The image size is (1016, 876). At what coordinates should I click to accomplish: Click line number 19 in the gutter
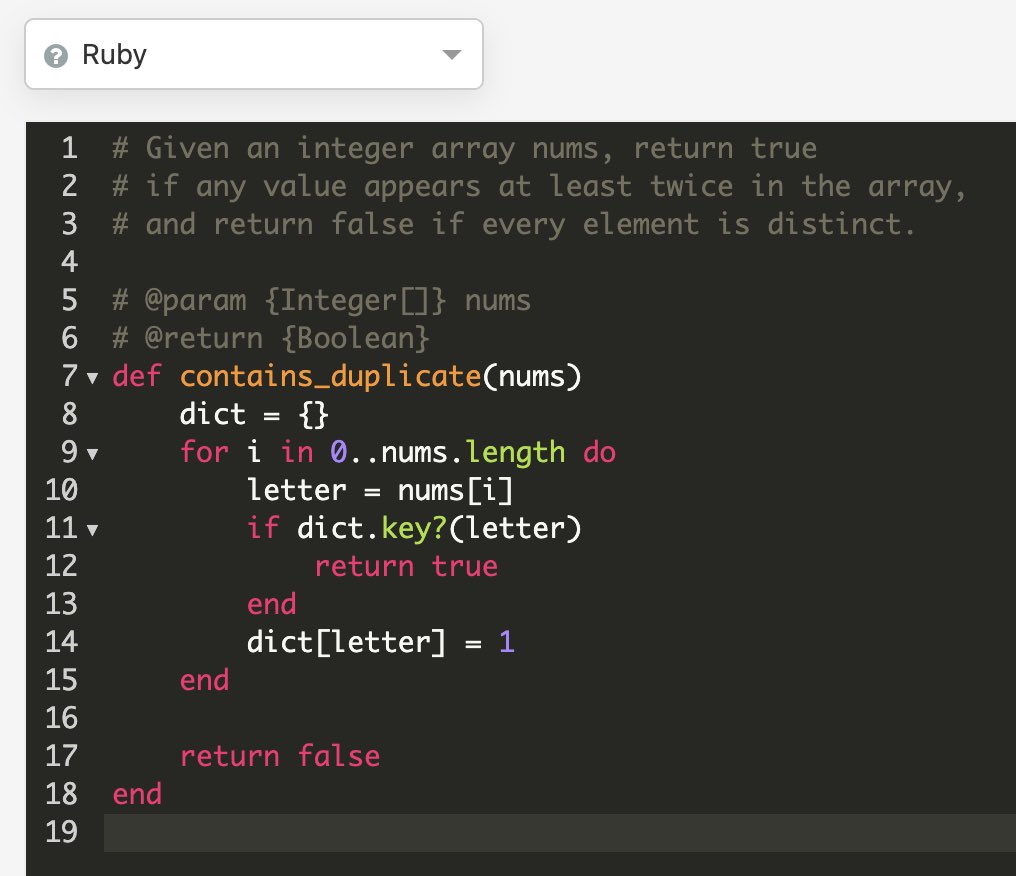[62, 832]
